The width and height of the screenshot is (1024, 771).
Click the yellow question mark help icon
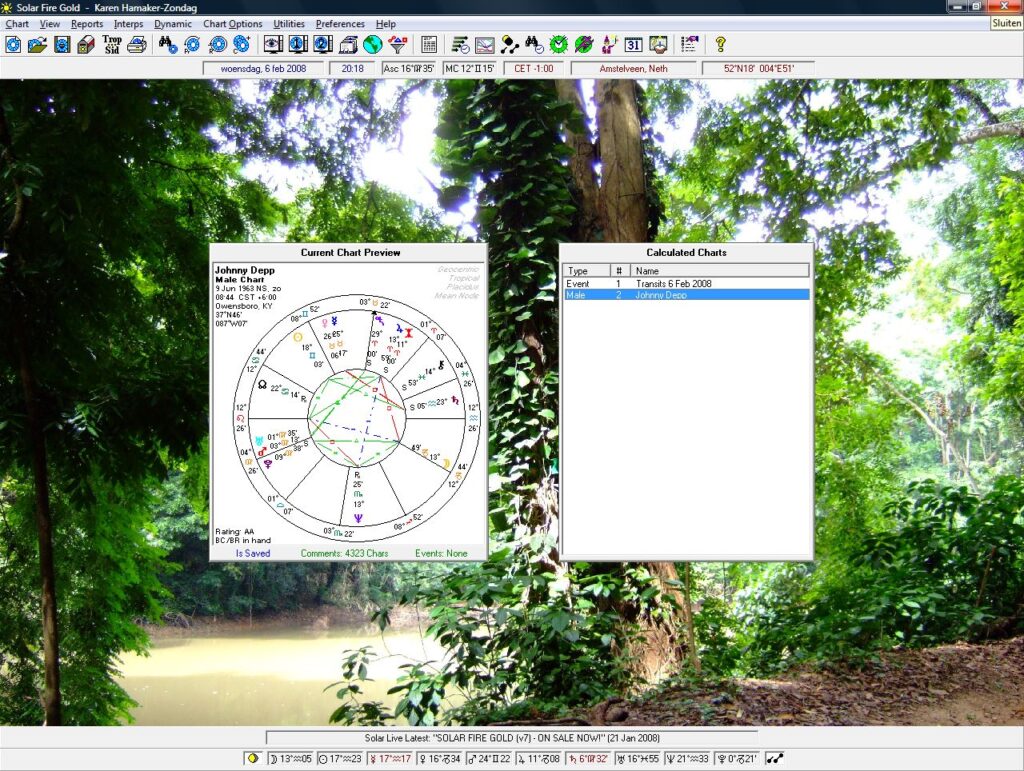pos(719,44)
